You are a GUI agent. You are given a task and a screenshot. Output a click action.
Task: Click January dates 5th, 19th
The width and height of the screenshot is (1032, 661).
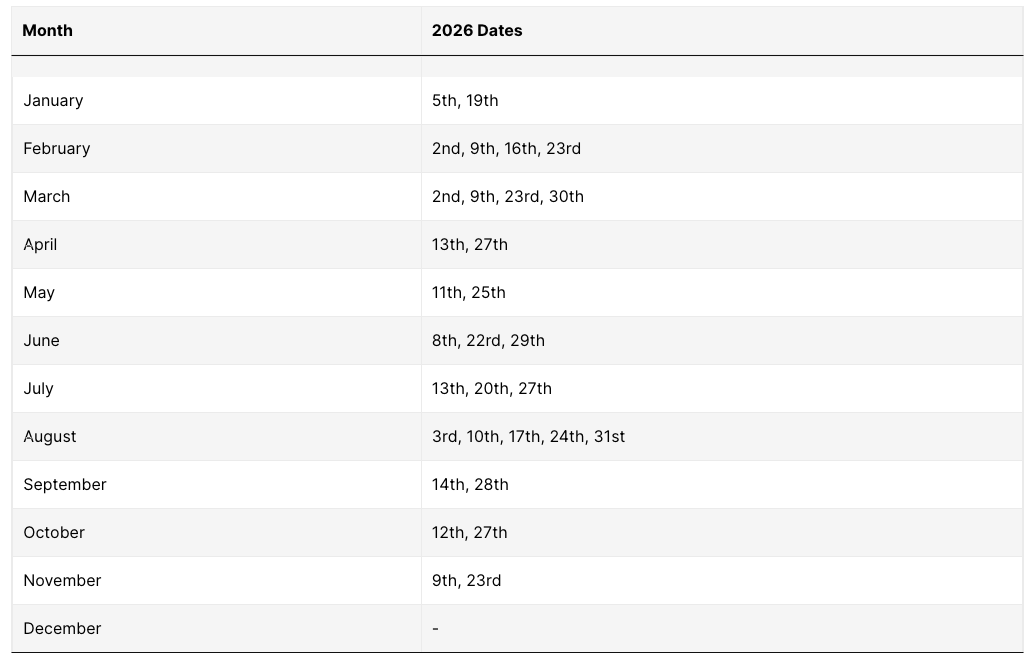coord(465,100)
